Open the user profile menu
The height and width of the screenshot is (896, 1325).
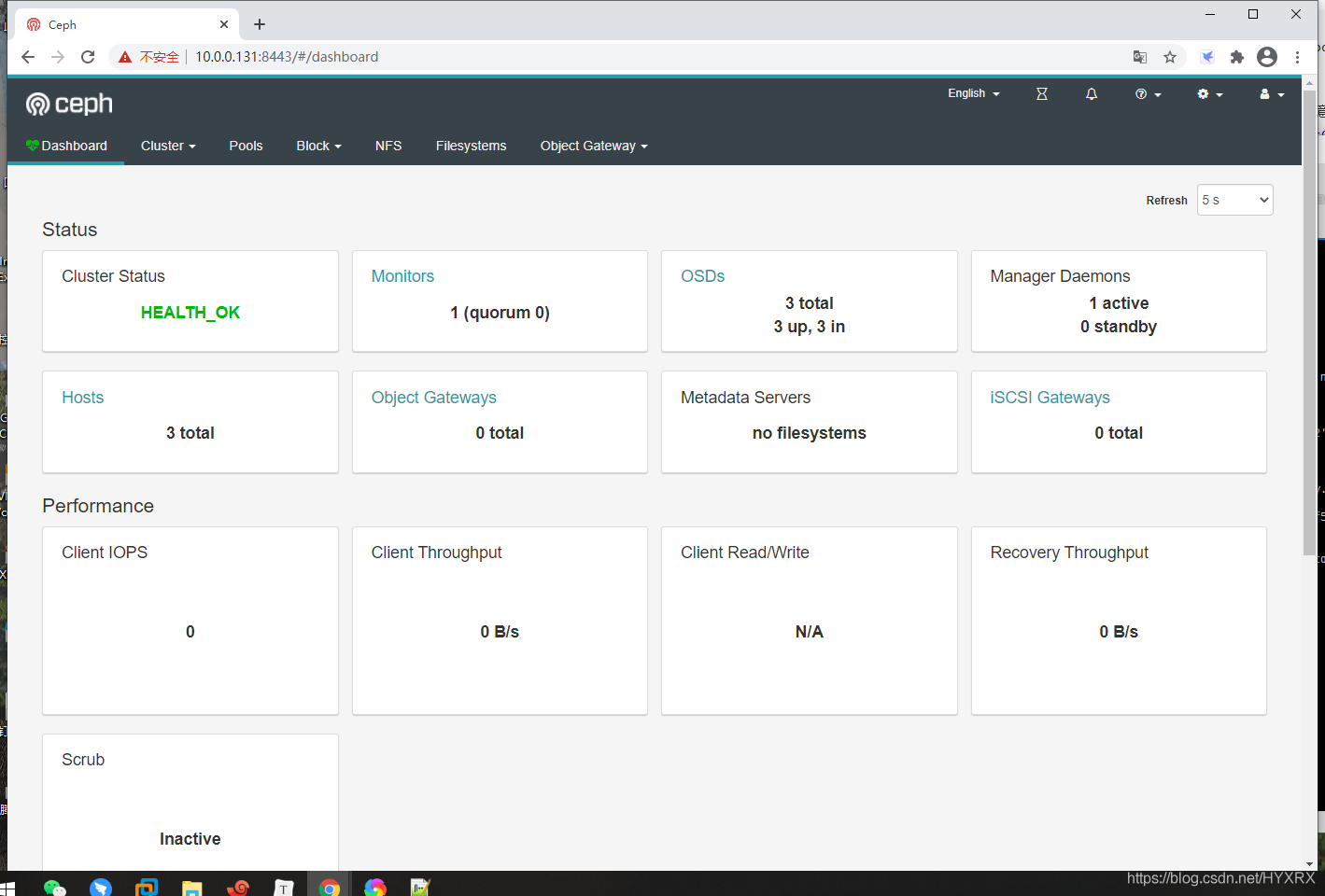(x=1272, y=94)
